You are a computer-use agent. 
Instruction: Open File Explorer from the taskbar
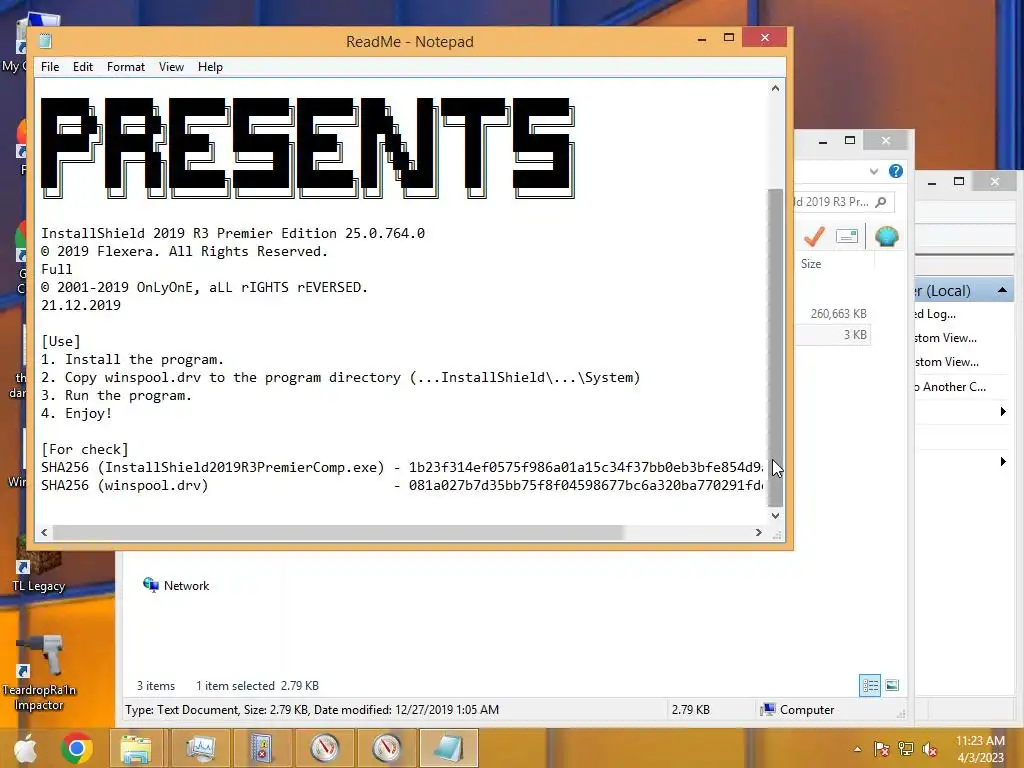coord(136,748)
